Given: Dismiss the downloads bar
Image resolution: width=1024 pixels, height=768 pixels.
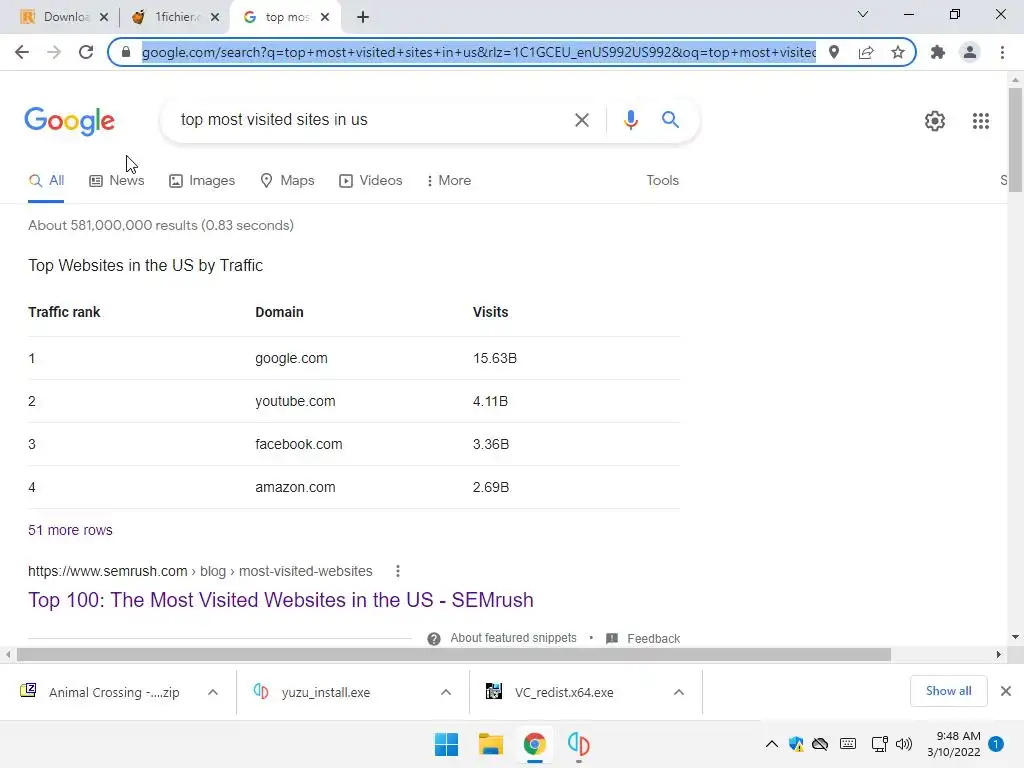Looking at the screenshot, I should pyautogui.click(x=1006, y=691).
